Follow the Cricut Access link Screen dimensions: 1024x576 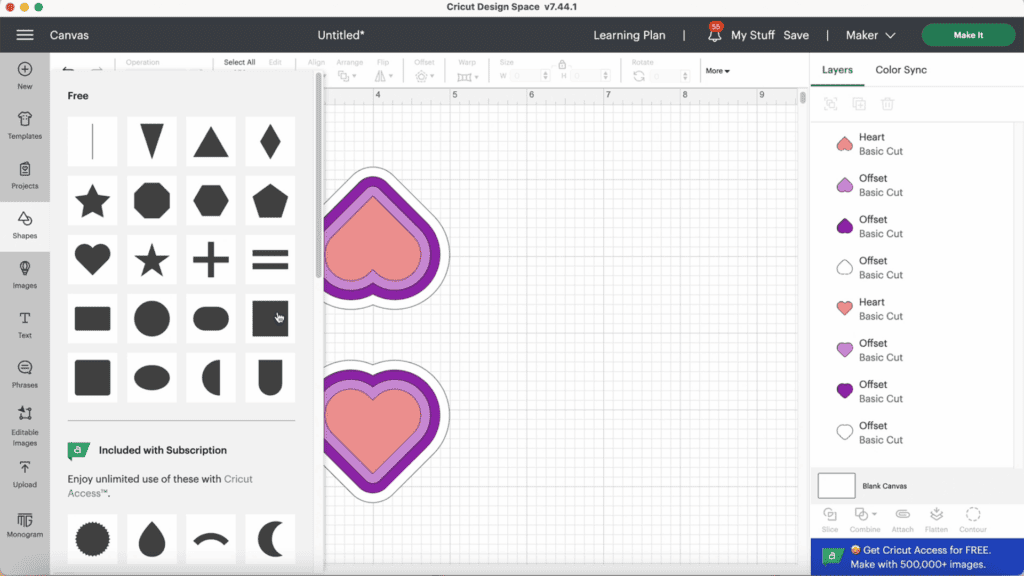(x=160, y=486)
